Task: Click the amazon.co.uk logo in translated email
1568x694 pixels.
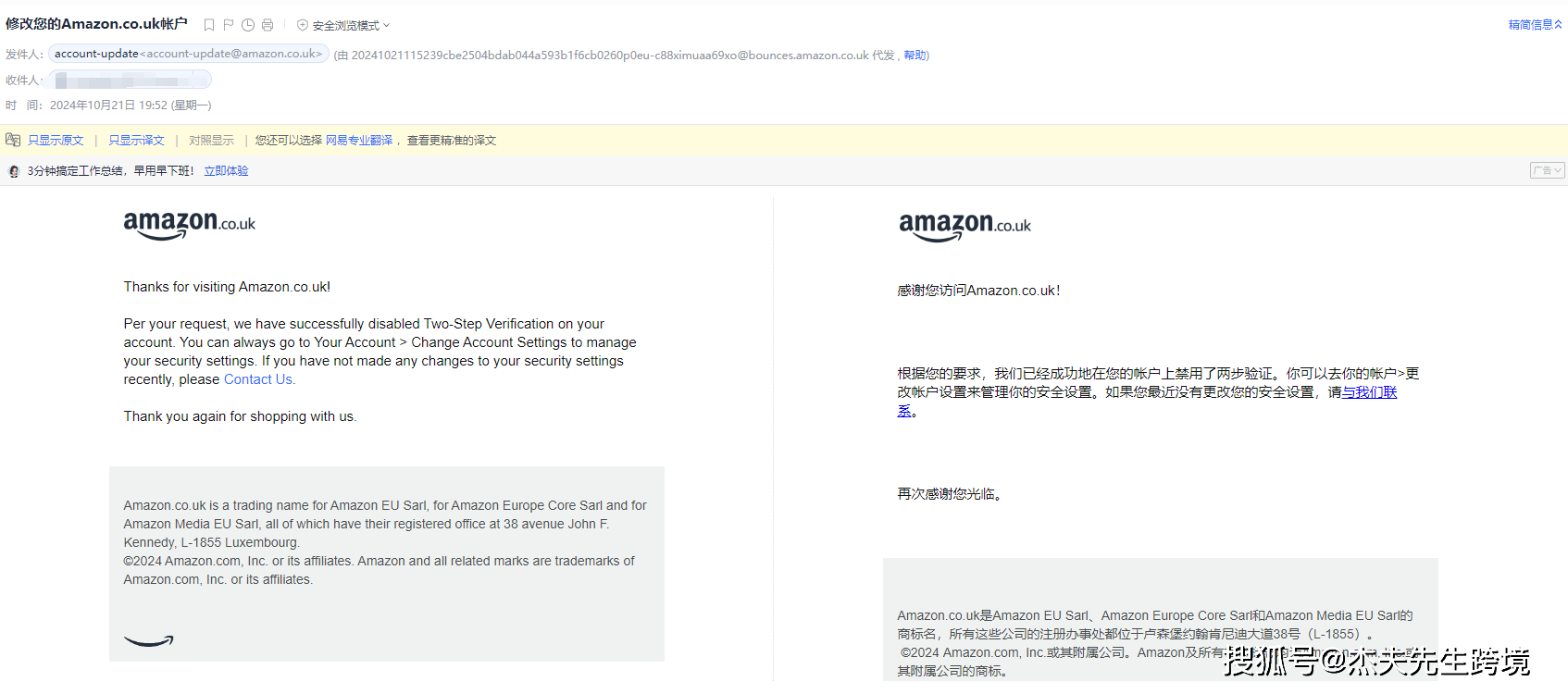Action: point(964,227)
